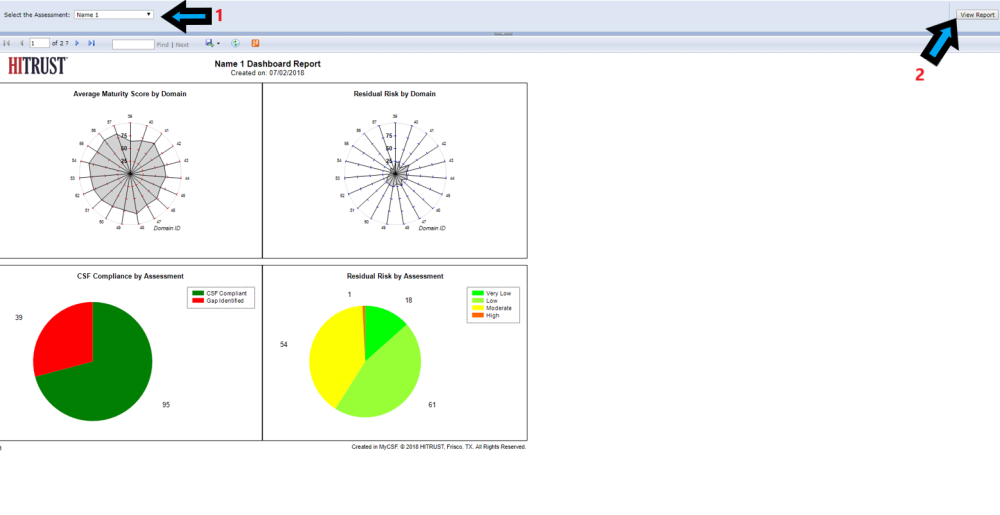Refresh the report with green arrows icon

(x=235, y=43)
